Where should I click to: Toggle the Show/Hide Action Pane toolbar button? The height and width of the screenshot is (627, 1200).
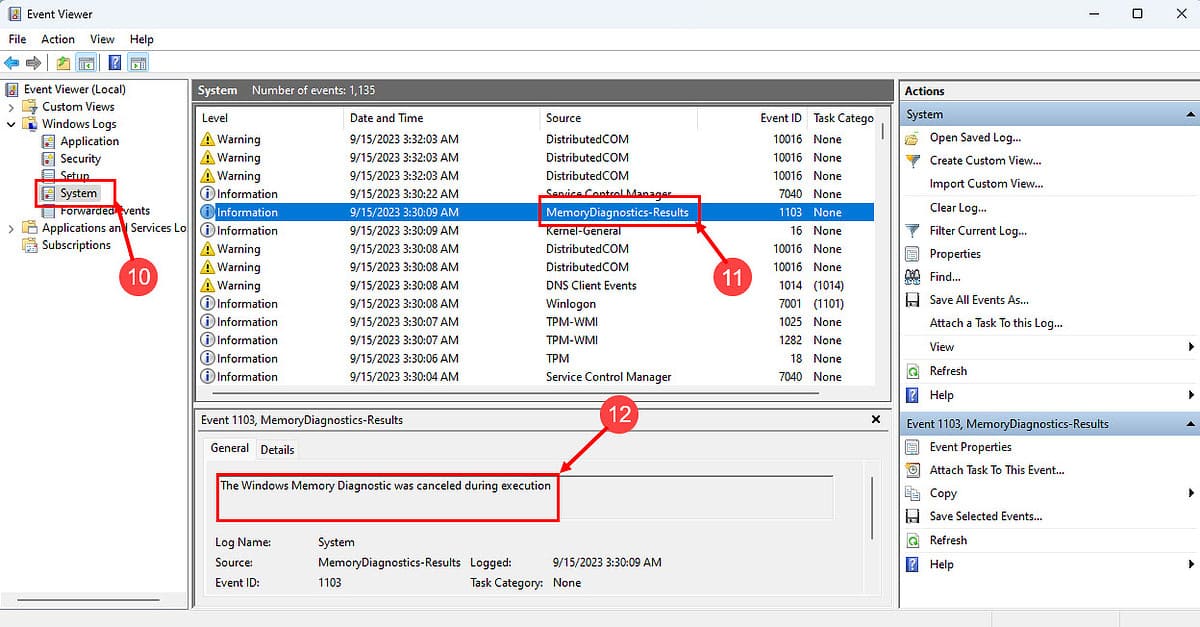[x=138, y=62]
